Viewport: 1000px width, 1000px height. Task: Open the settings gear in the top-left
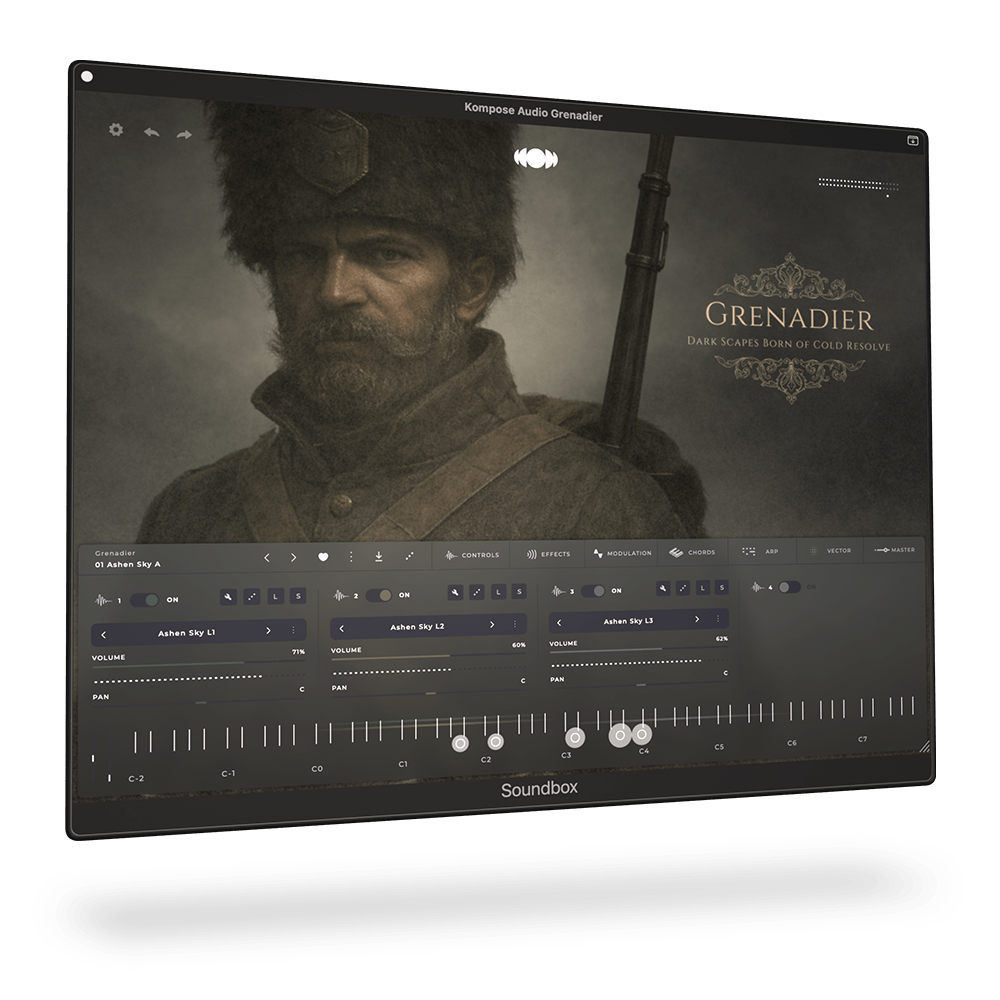coord(115,131)
